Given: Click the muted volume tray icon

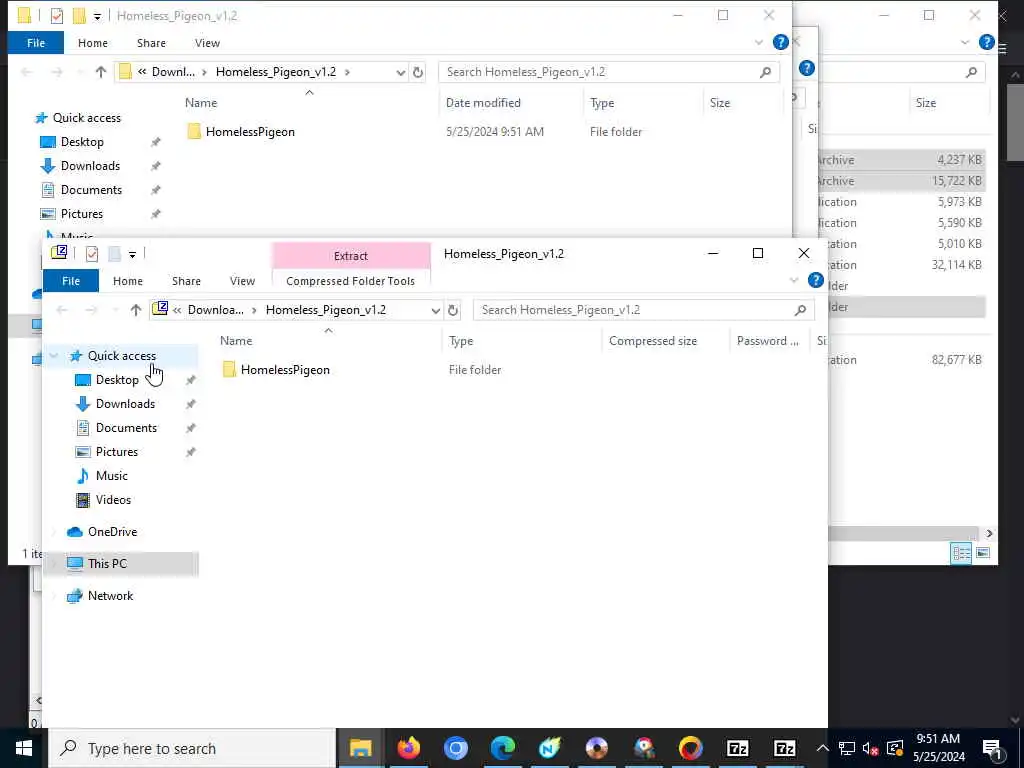Looking at the screenshot, I should tap(871, 749).
